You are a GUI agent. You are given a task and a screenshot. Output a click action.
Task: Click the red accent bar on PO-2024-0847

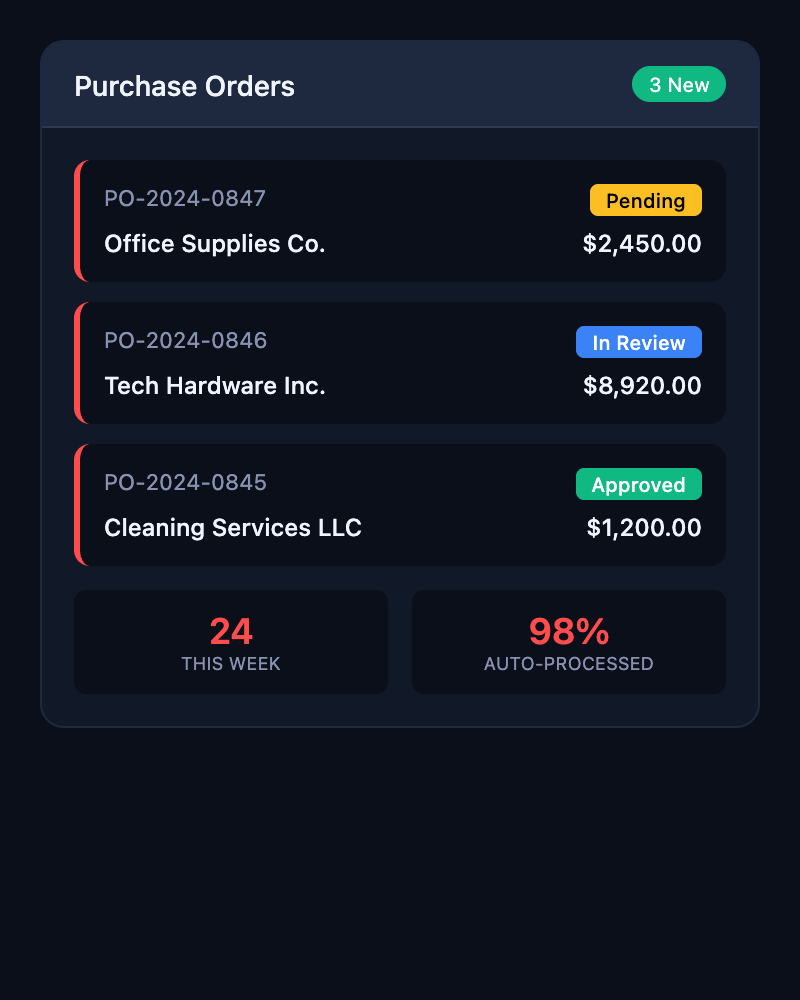[80, 220]
